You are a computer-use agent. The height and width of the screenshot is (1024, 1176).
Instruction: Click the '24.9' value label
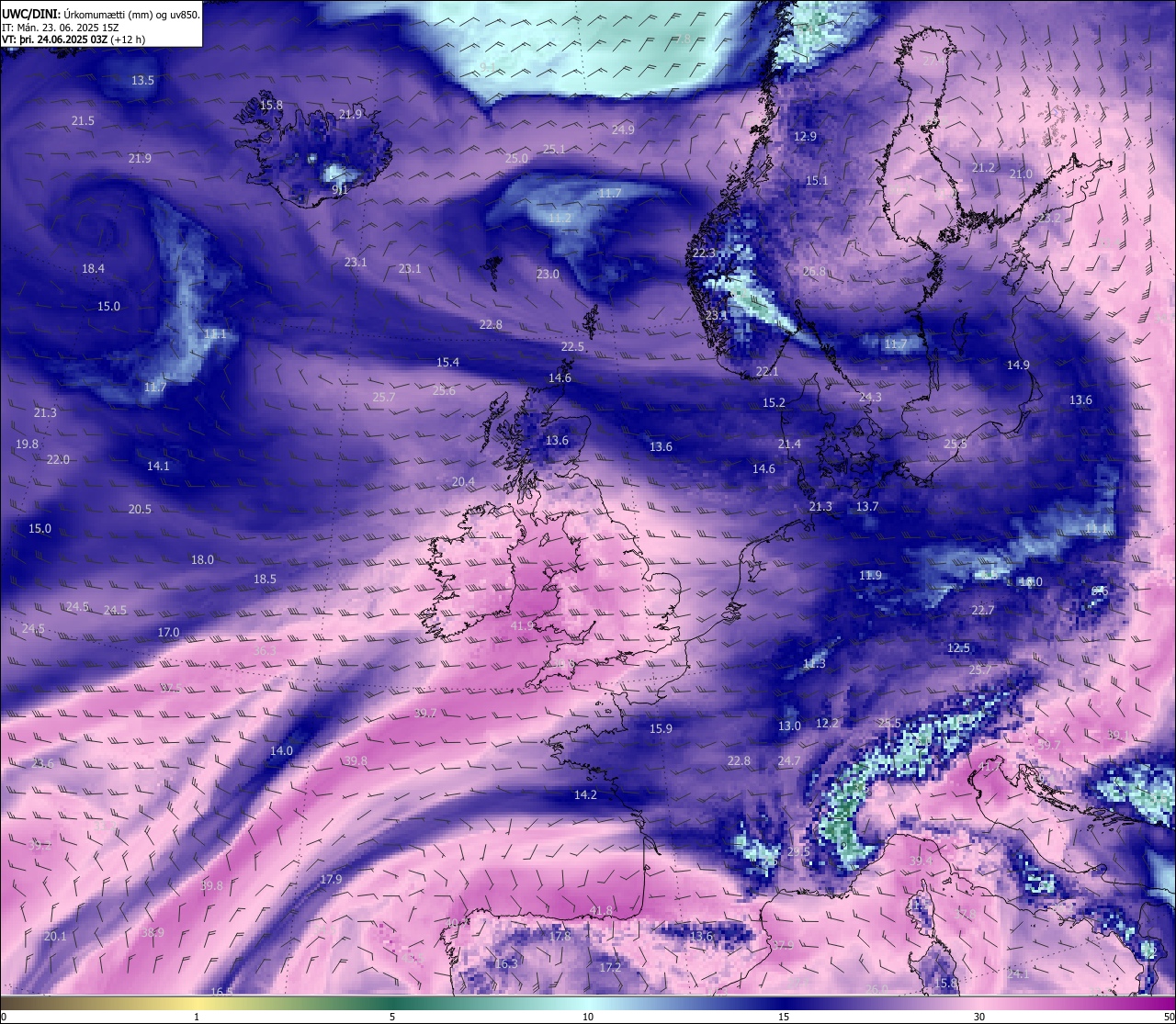623,130
